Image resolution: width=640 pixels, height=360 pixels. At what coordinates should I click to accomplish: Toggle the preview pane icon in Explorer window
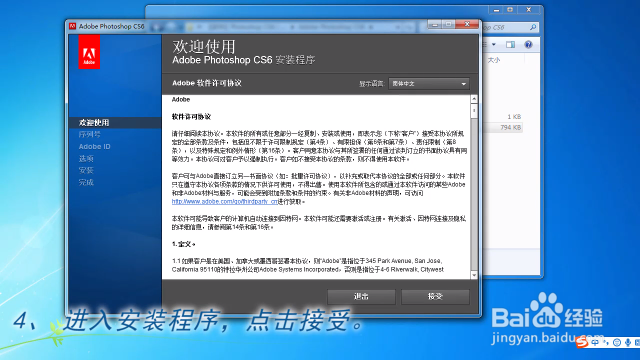tap(510, 44)
